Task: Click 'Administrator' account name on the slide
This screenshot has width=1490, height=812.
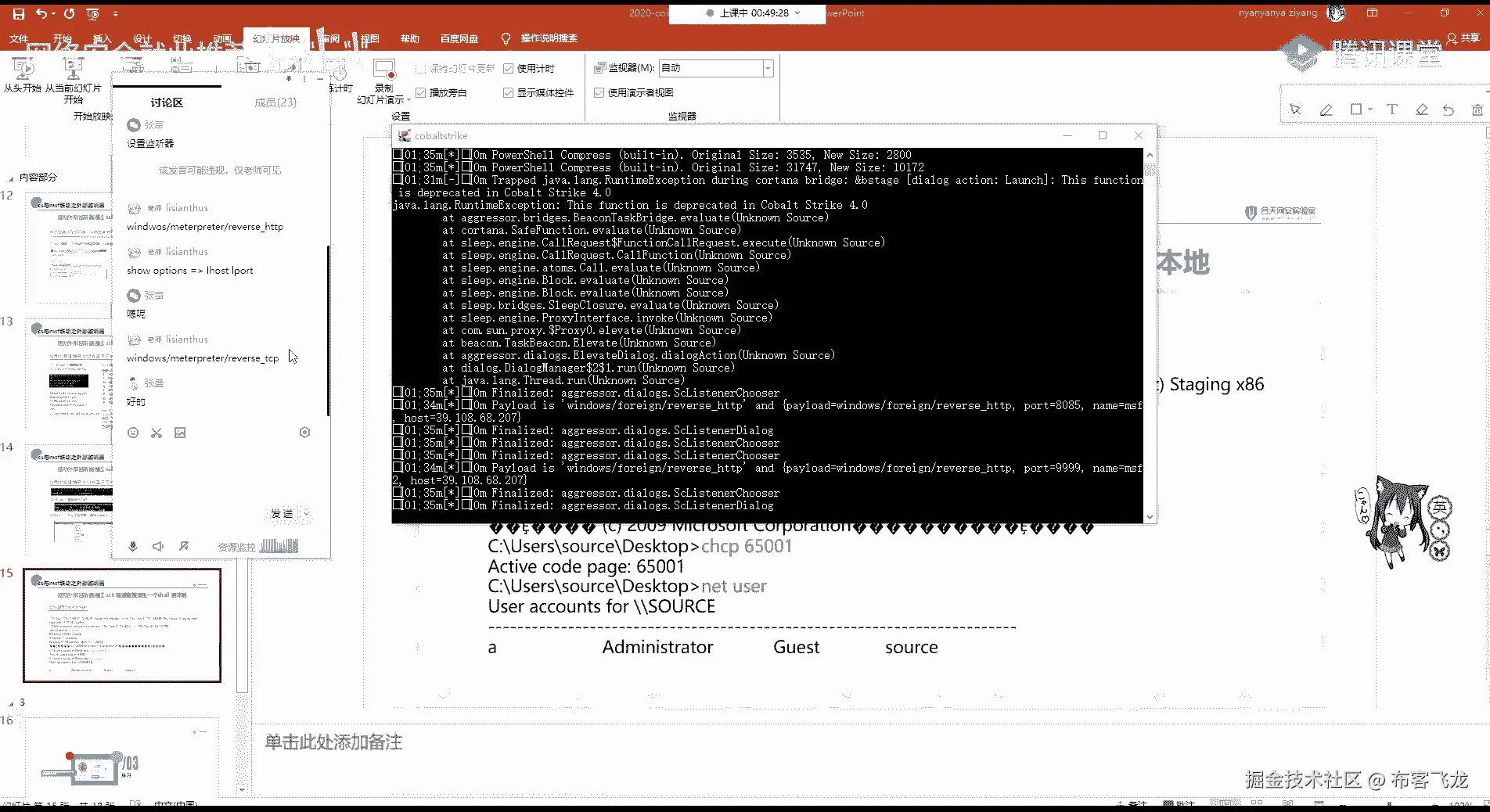Action: (657, 647)
